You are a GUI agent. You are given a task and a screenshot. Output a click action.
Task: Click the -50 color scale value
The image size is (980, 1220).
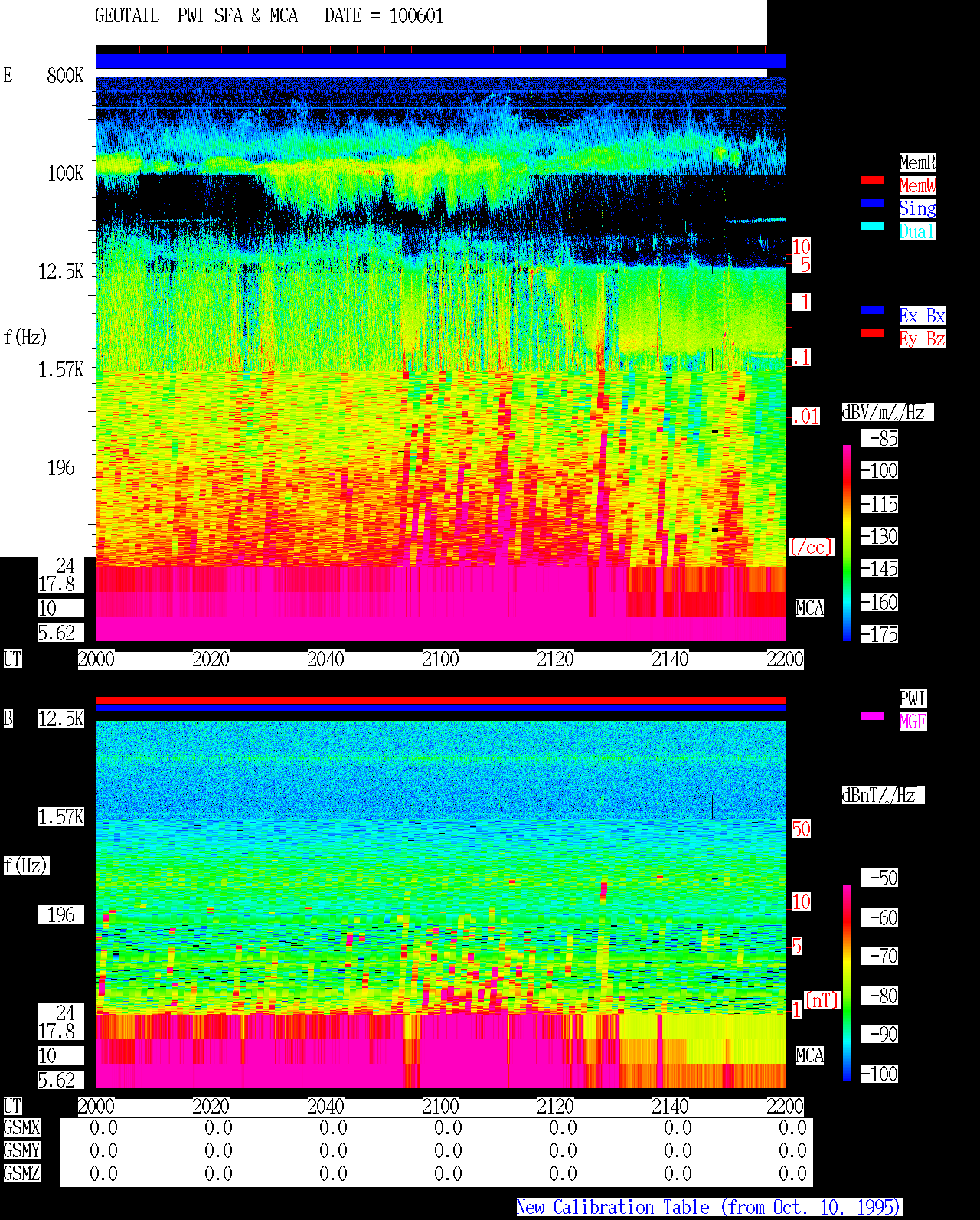[x=880, y=878]
